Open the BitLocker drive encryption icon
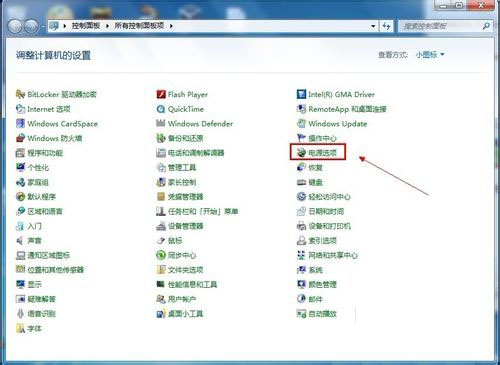The width and height of the screenshot is (500, 365). click(21, 94)
